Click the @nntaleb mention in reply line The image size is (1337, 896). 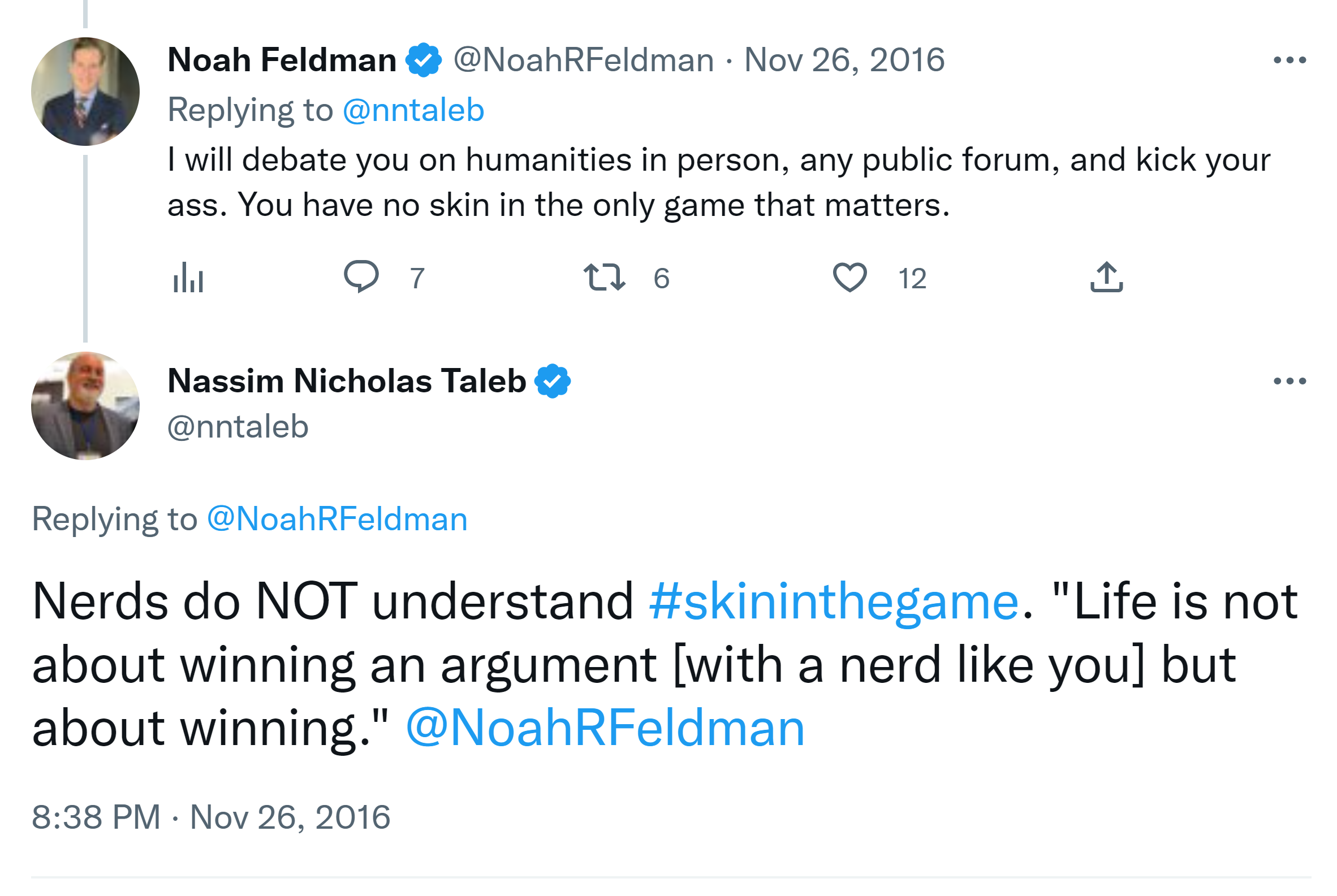point(413,110)
